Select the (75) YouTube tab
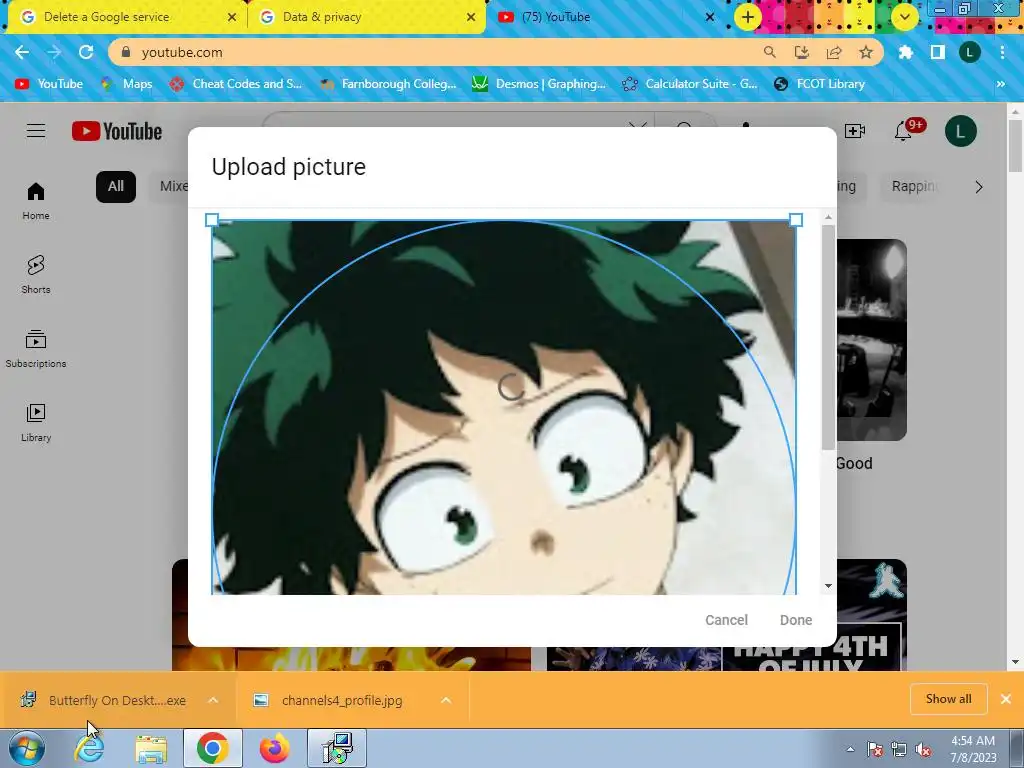The image size is (1024, 768). point(555,17)
